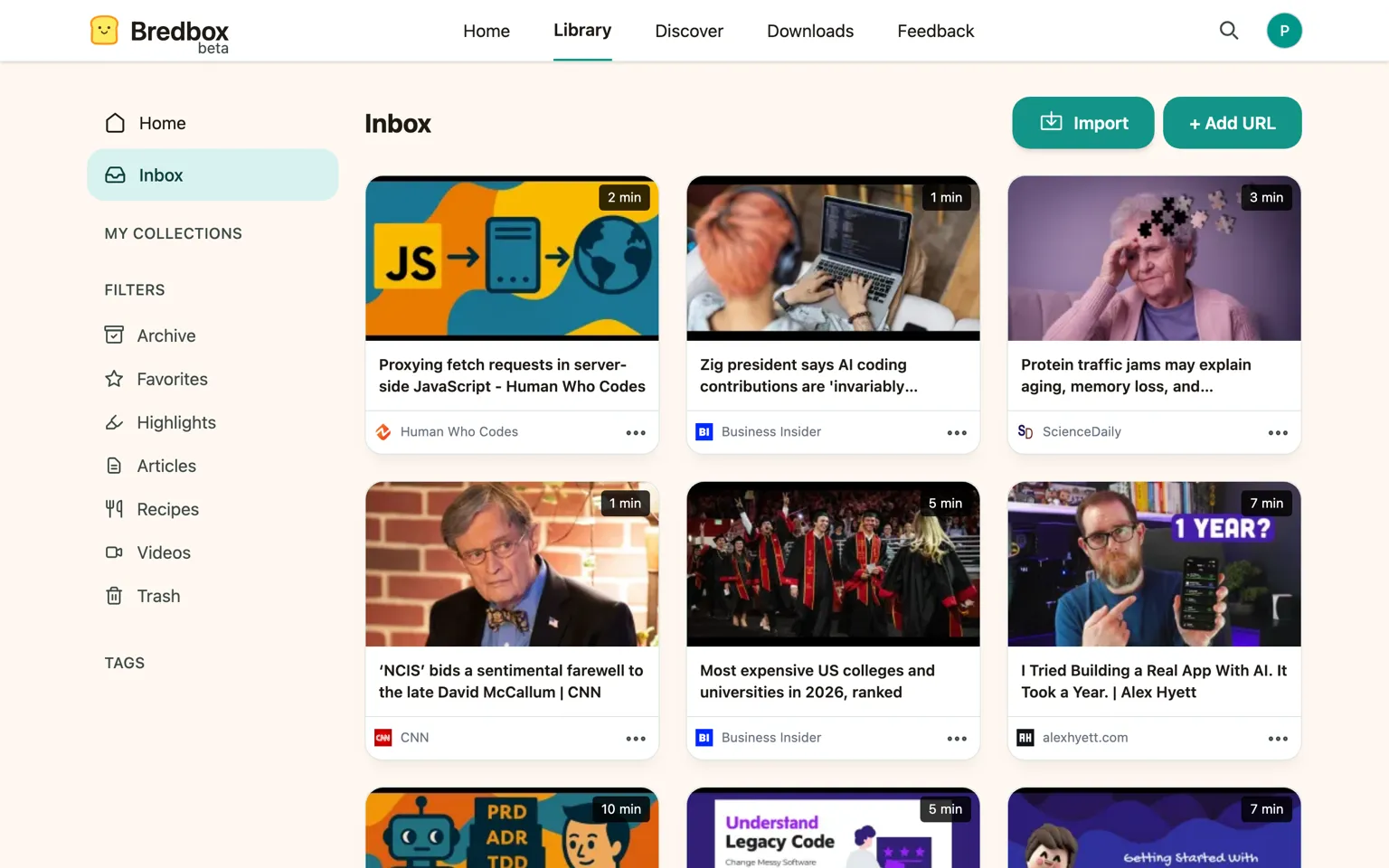Open the search magnifier icon

[1228, 31]
